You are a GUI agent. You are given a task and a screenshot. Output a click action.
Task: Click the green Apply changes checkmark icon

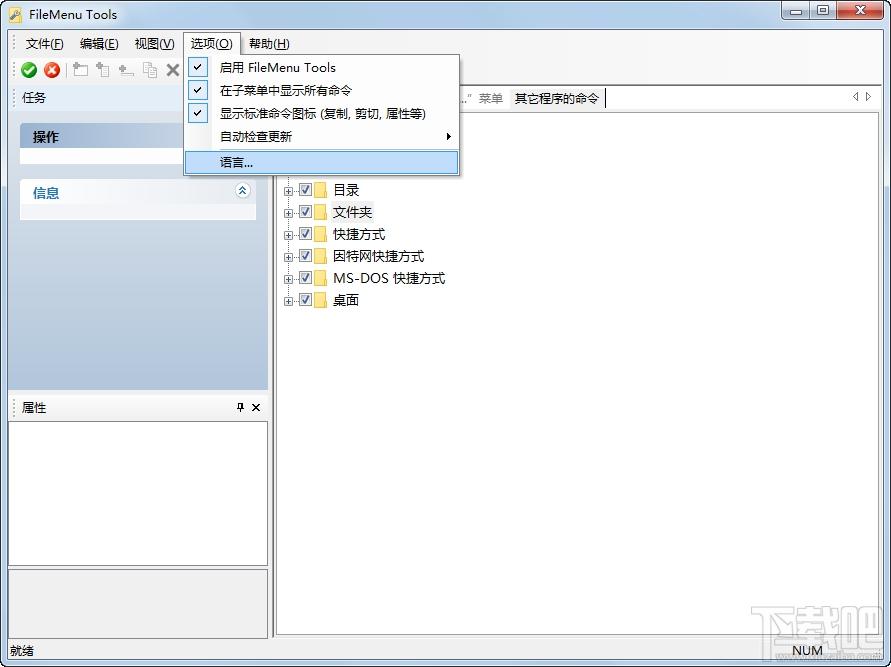[29, 70]
